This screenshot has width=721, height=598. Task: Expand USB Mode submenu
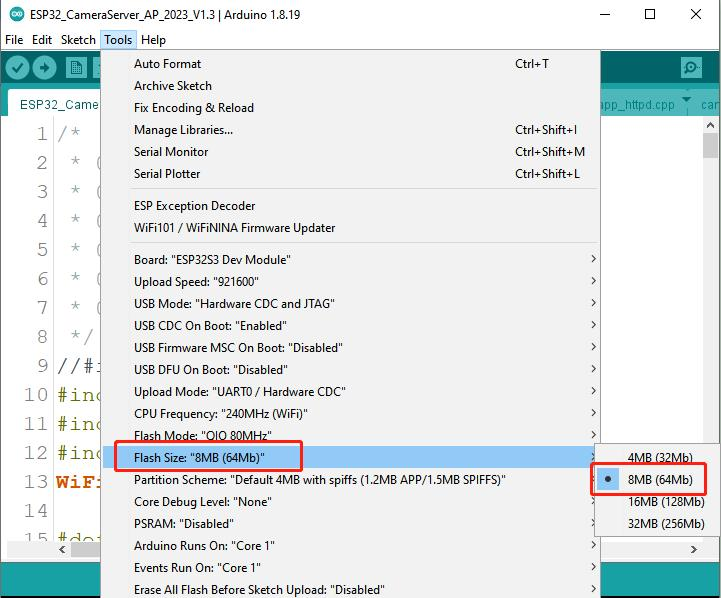coord(351,304)
